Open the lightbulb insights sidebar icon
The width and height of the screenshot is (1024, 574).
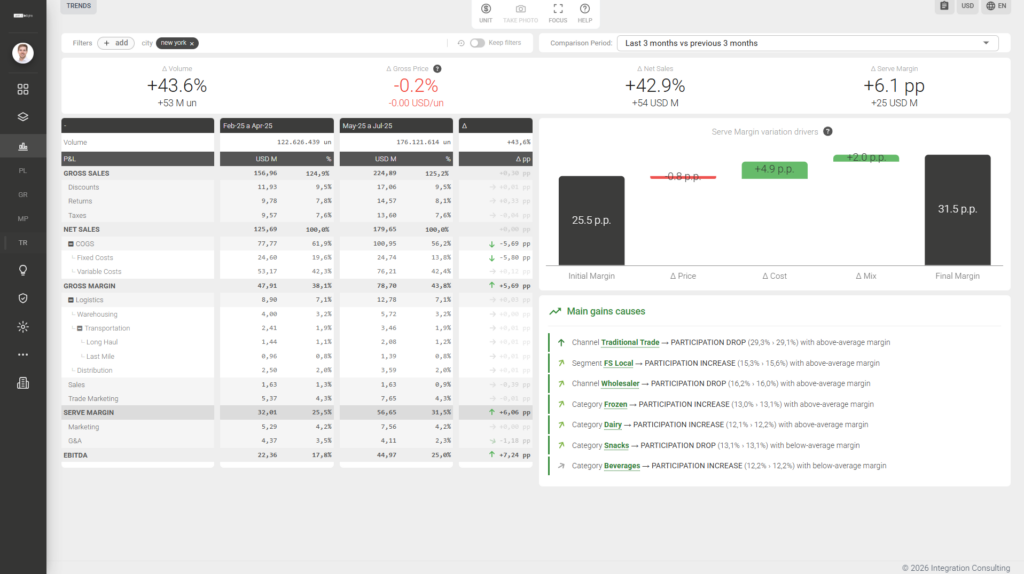point(23,270)
